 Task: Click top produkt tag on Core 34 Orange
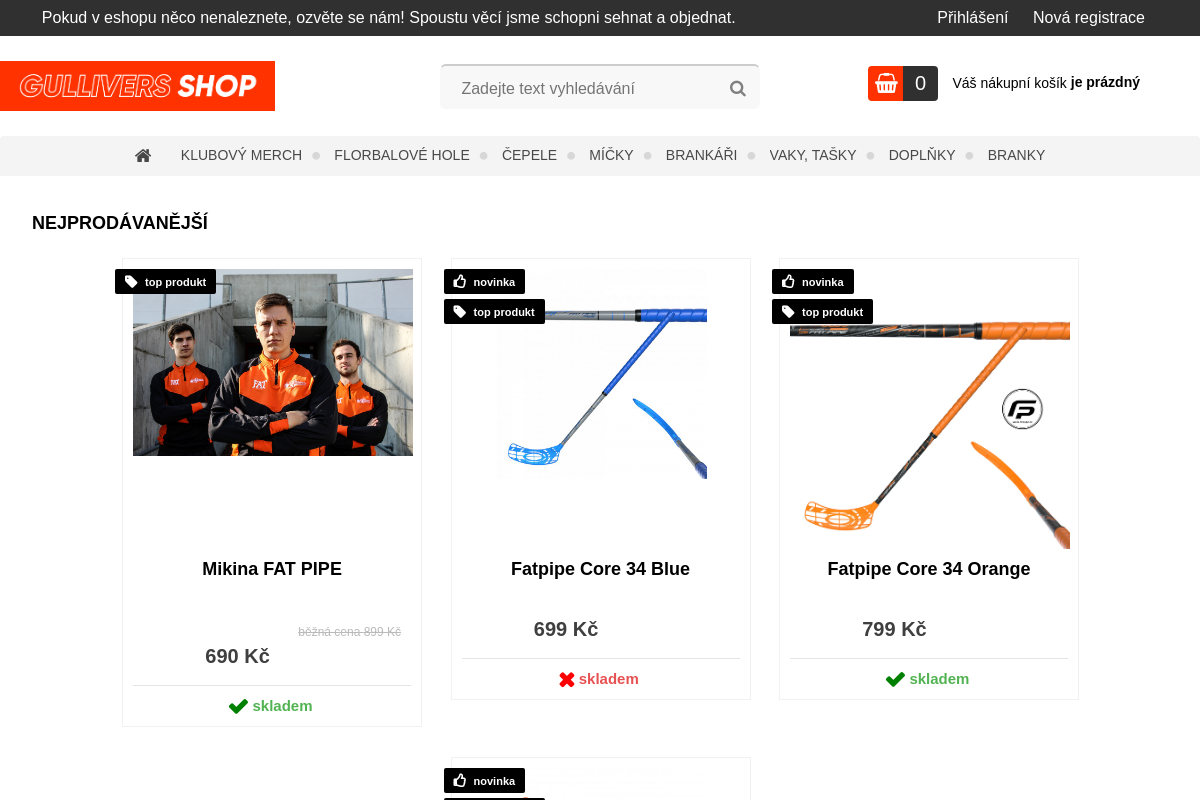click(x=822, y=312)
